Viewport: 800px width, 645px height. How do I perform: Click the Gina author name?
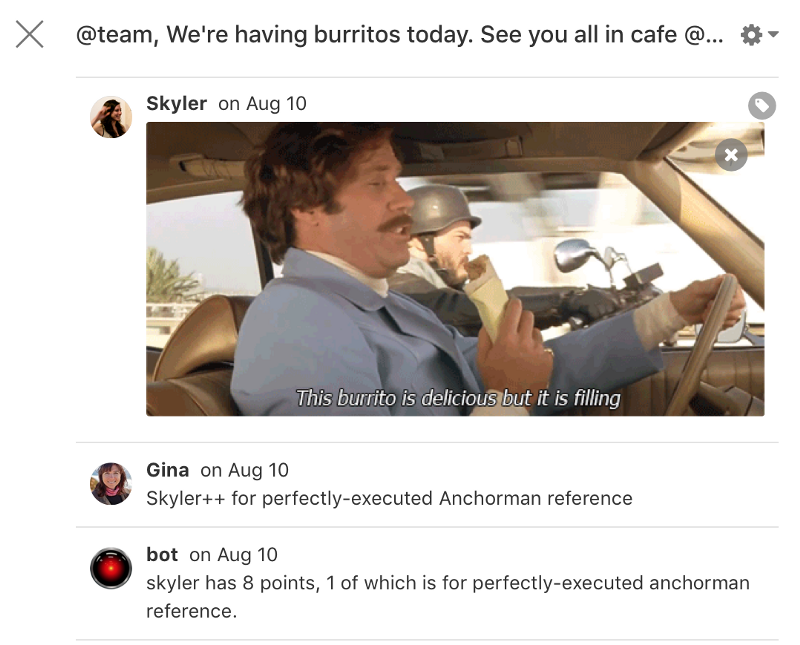tap(168, 470)
